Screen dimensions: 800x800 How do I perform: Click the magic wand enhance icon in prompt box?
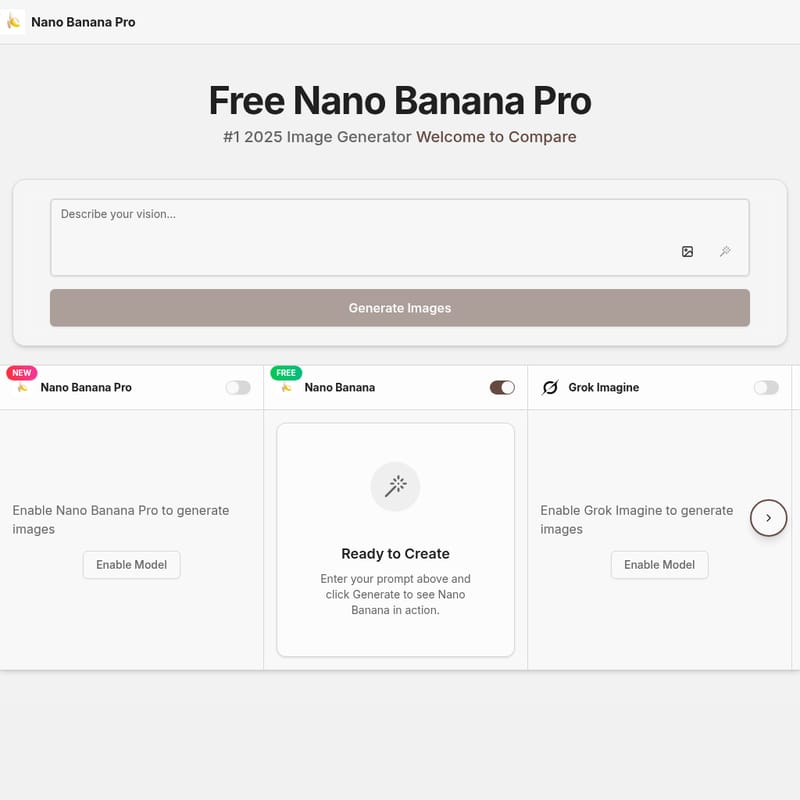(726, 251)
